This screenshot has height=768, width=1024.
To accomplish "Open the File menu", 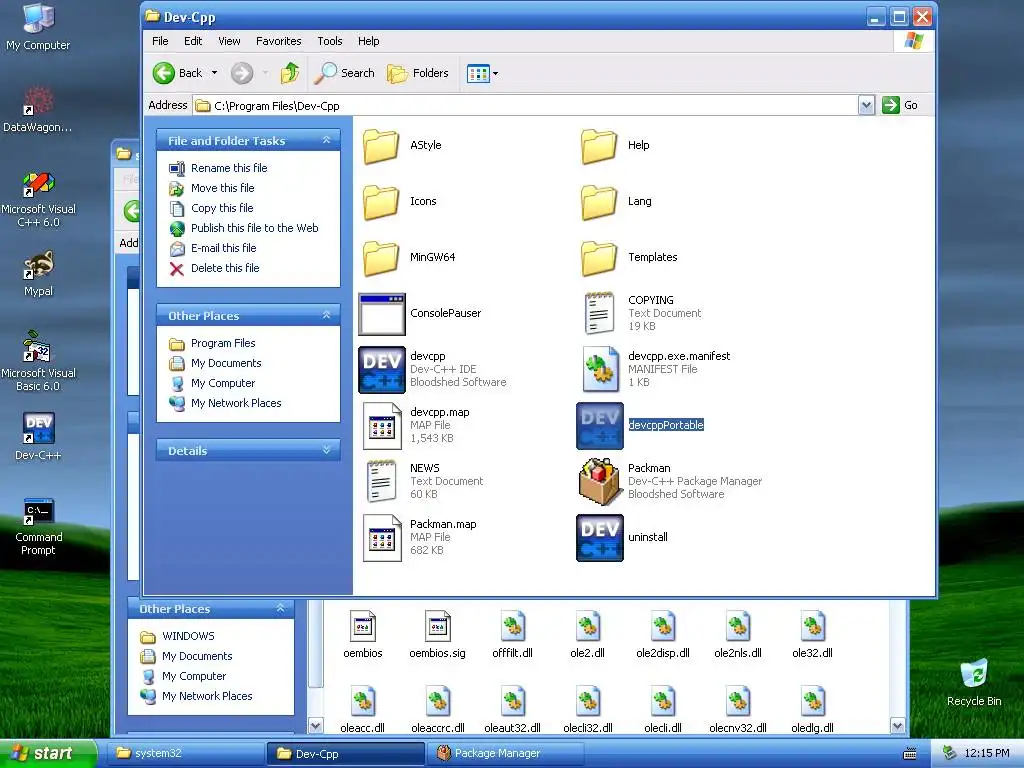I will coord(160,41).
